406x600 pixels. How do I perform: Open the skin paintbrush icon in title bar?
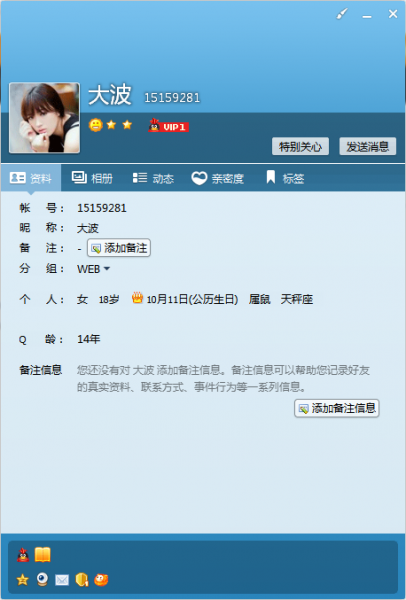(342, 15)
